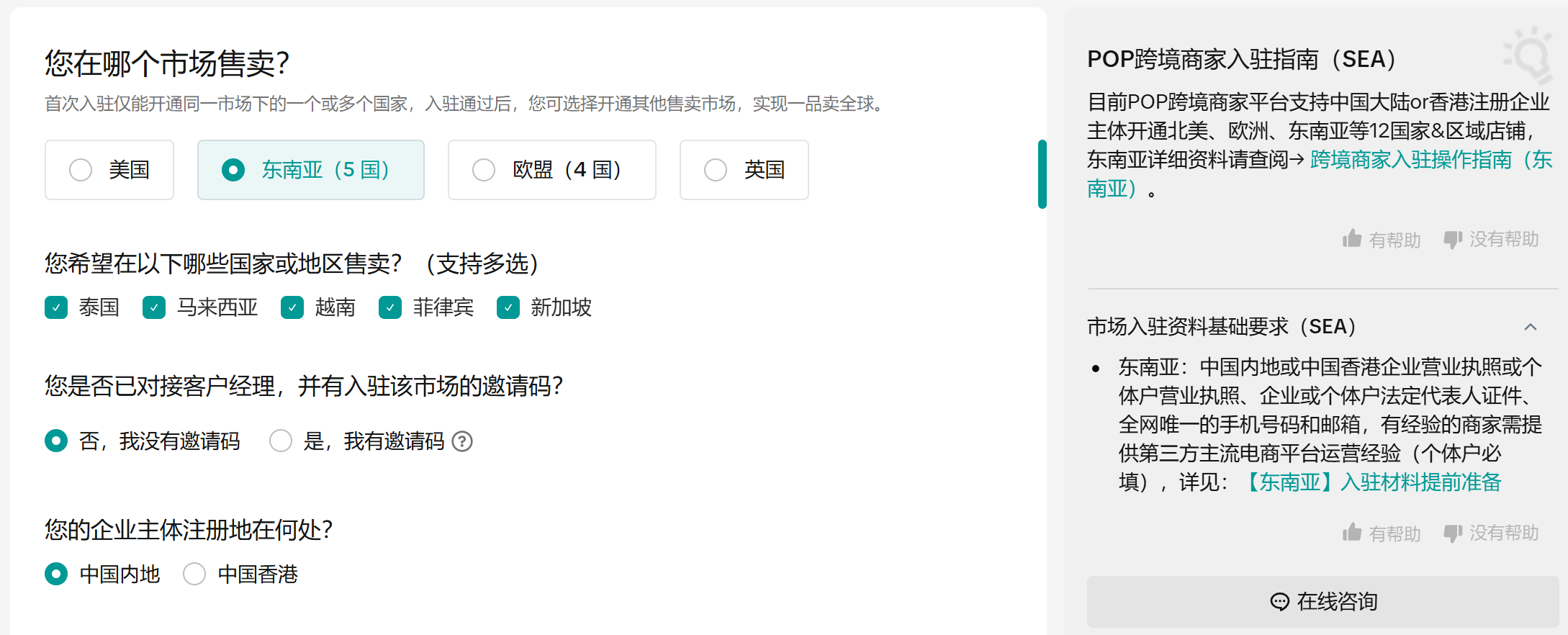Click 有帮助 thumbs-up under 市场入驻资料基础要求
The width and height of the screenshot is (1568, 635).
1382,533
